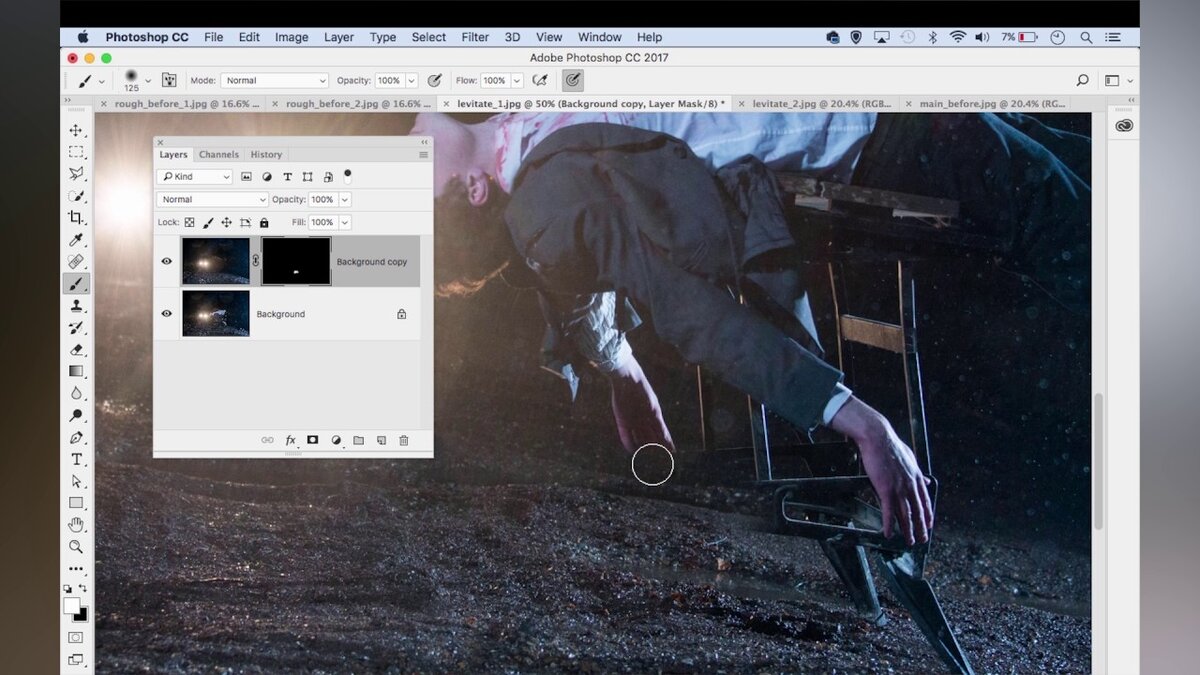Open the layer blending mode dropdown
Viewport: 1200px width, 675px height.
click(x=213, y=200)
